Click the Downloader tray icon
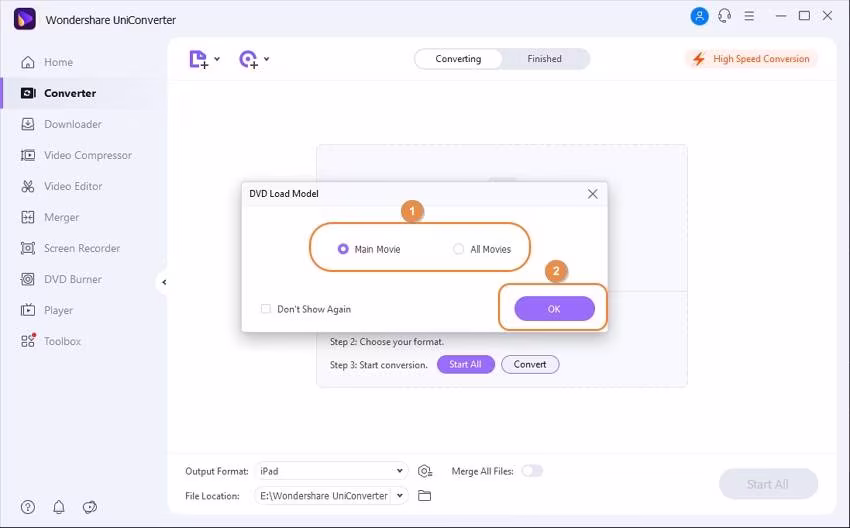The image size is (850, 528). 28,124
